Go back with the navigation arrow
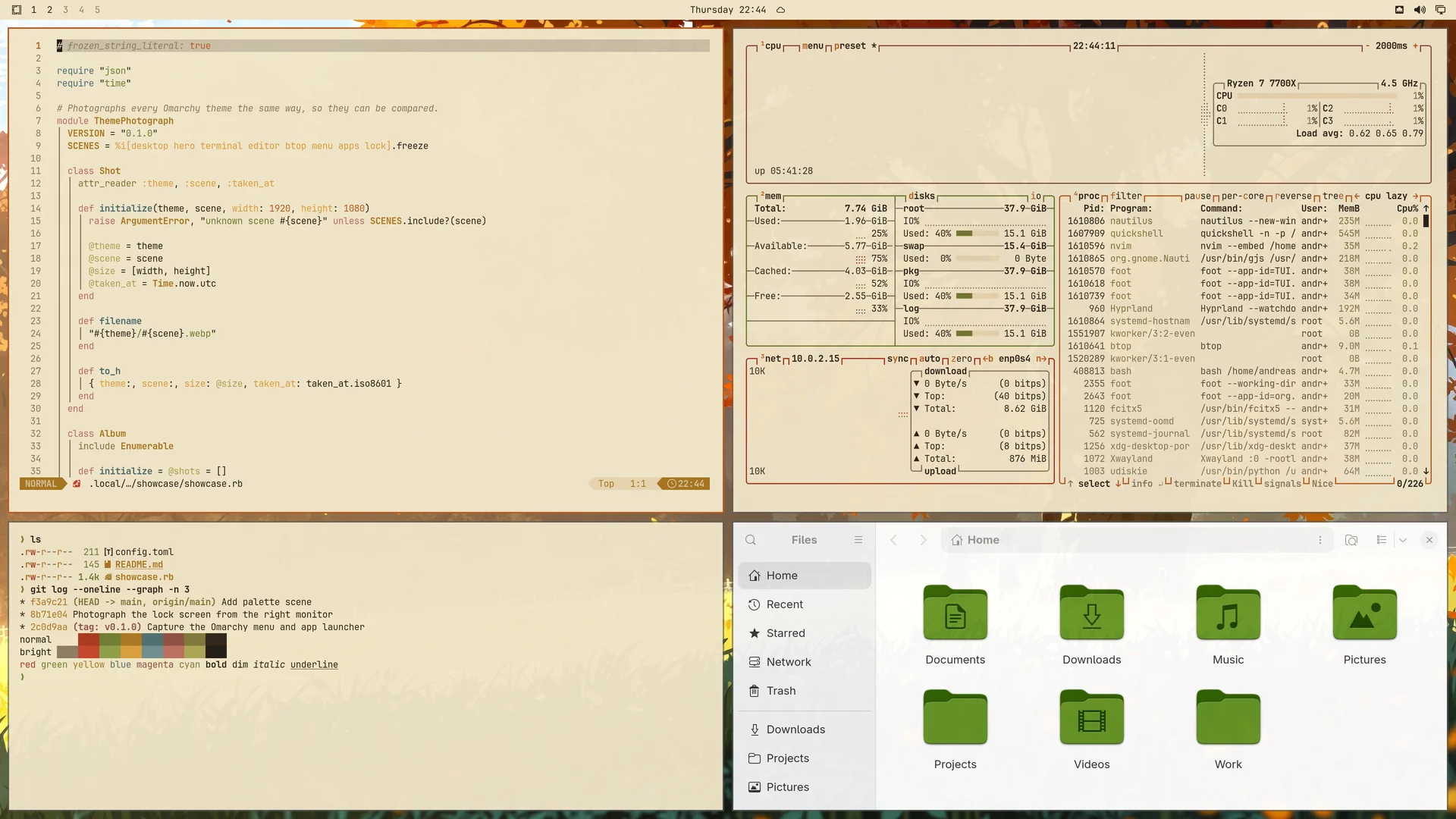The image size is (1456, 819). 893,540
